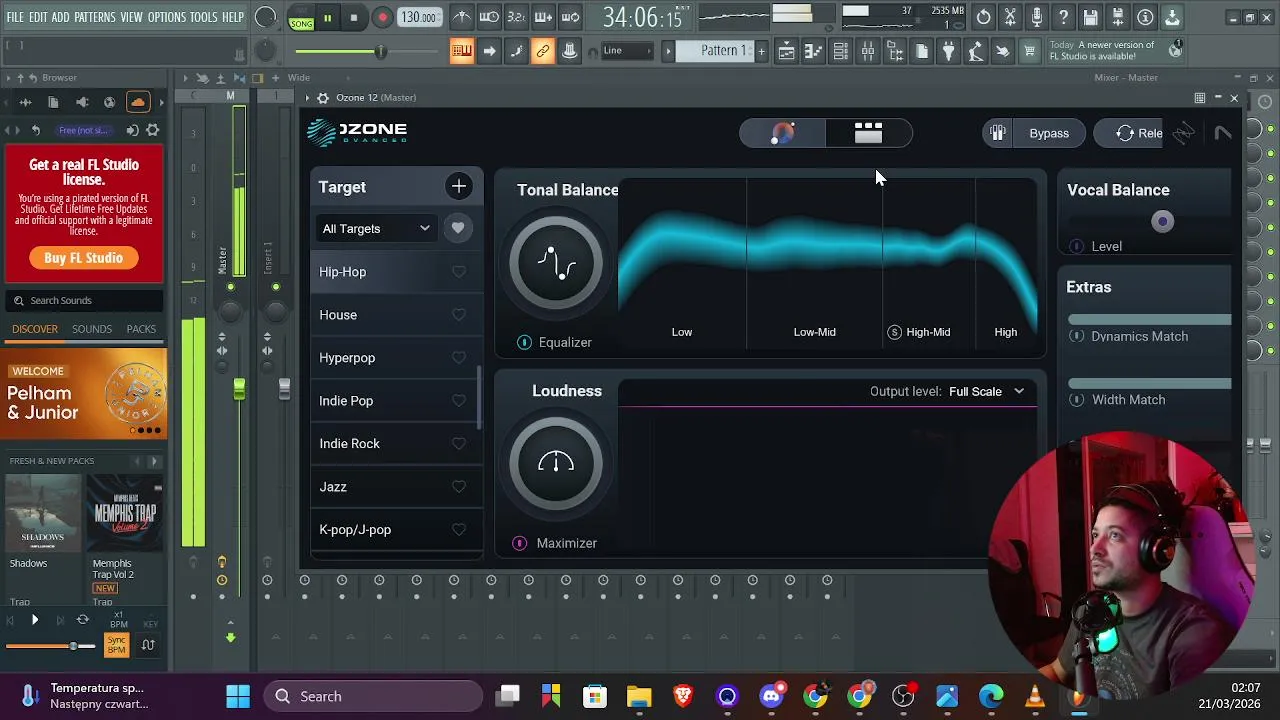Screen dimensions: 1280x720
Task: Select the House target
Action: click(396, 315)
